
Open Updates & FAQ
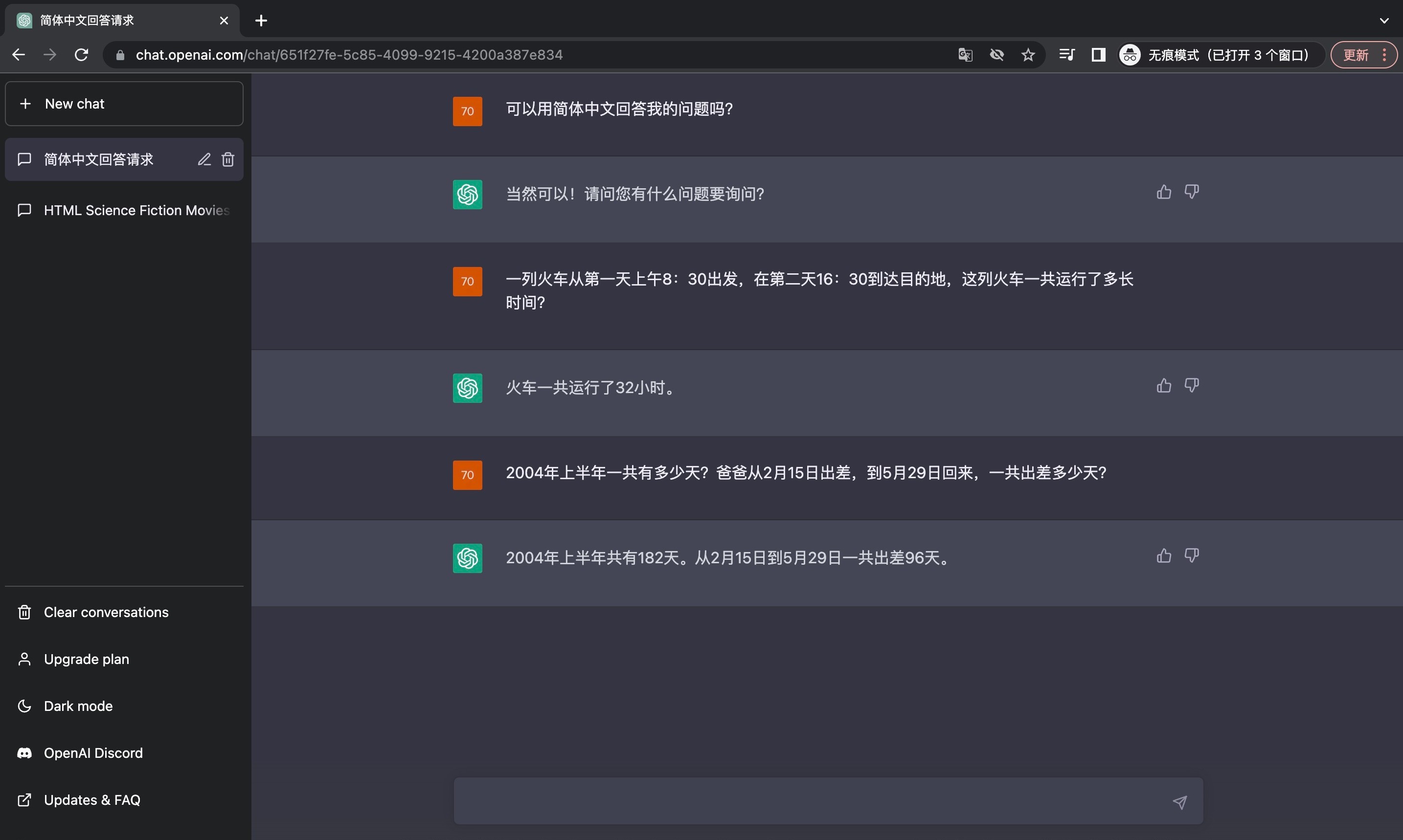coord(91,799)
